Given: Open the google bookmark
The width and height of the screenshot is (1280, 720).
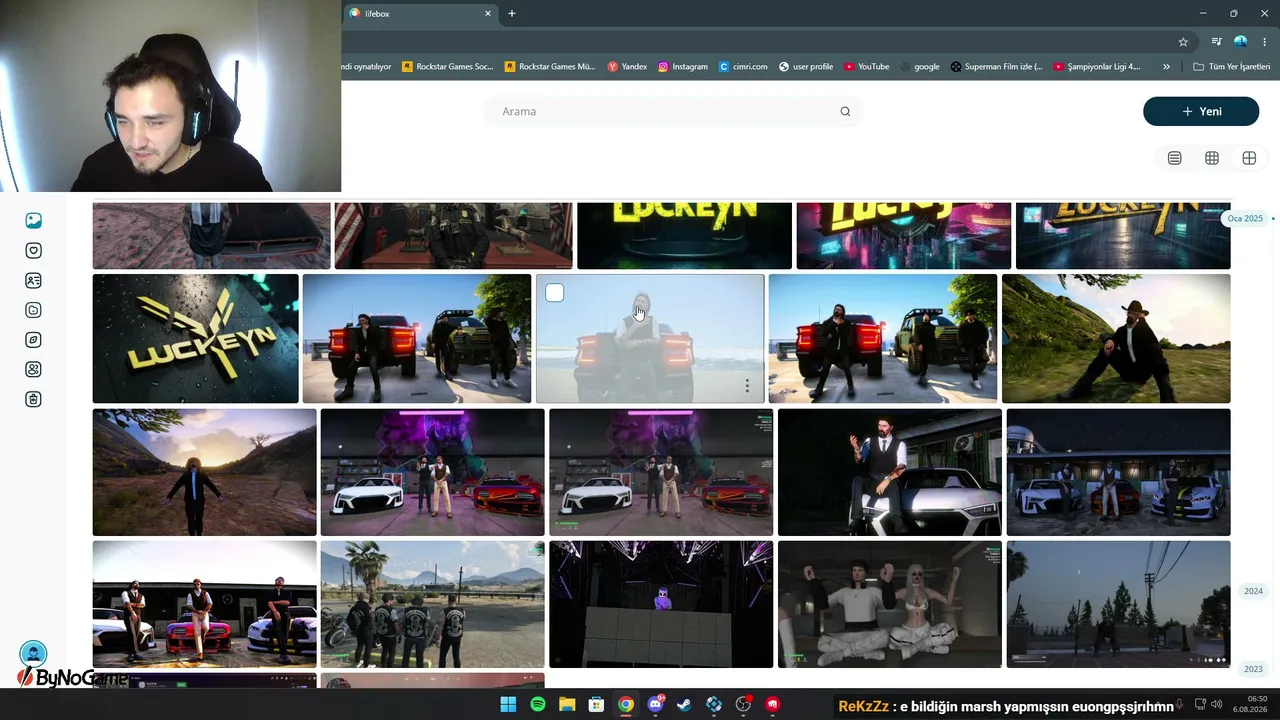Looking at the screenshot, I should point(920,67).
